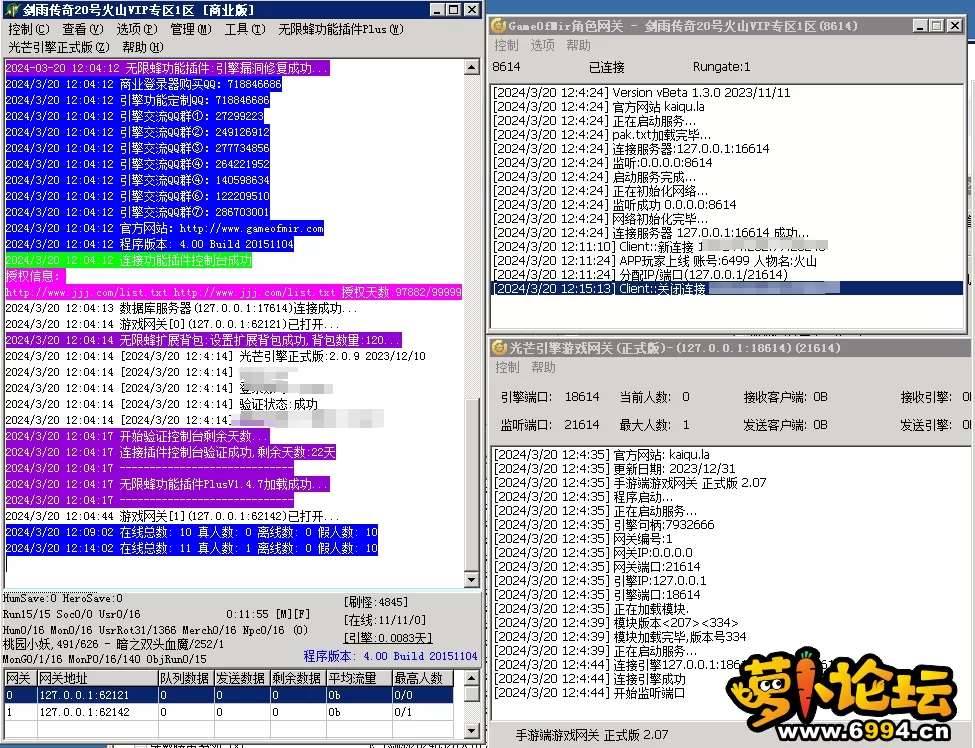Open the 查看(V) menu

click(x=83, y=29)
